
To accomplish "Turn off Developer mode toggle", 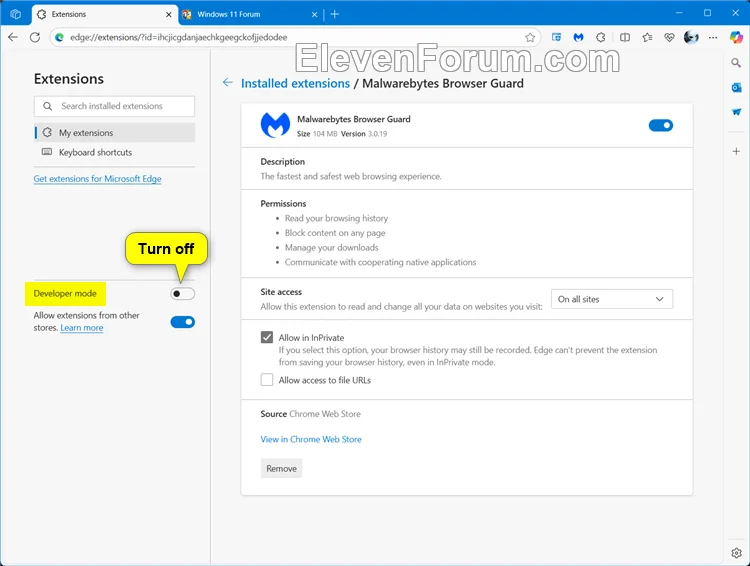I will (182, 294).
